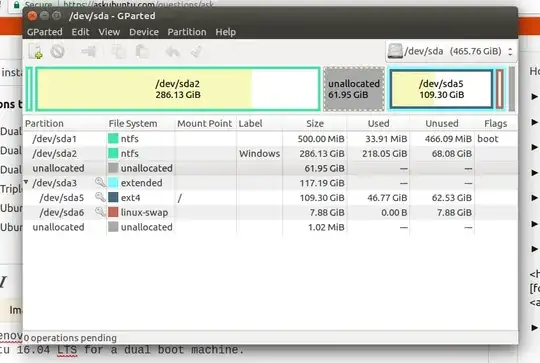
Task: Select unallocated 61.95 GiB block in disk map
Action: point(354,89)
